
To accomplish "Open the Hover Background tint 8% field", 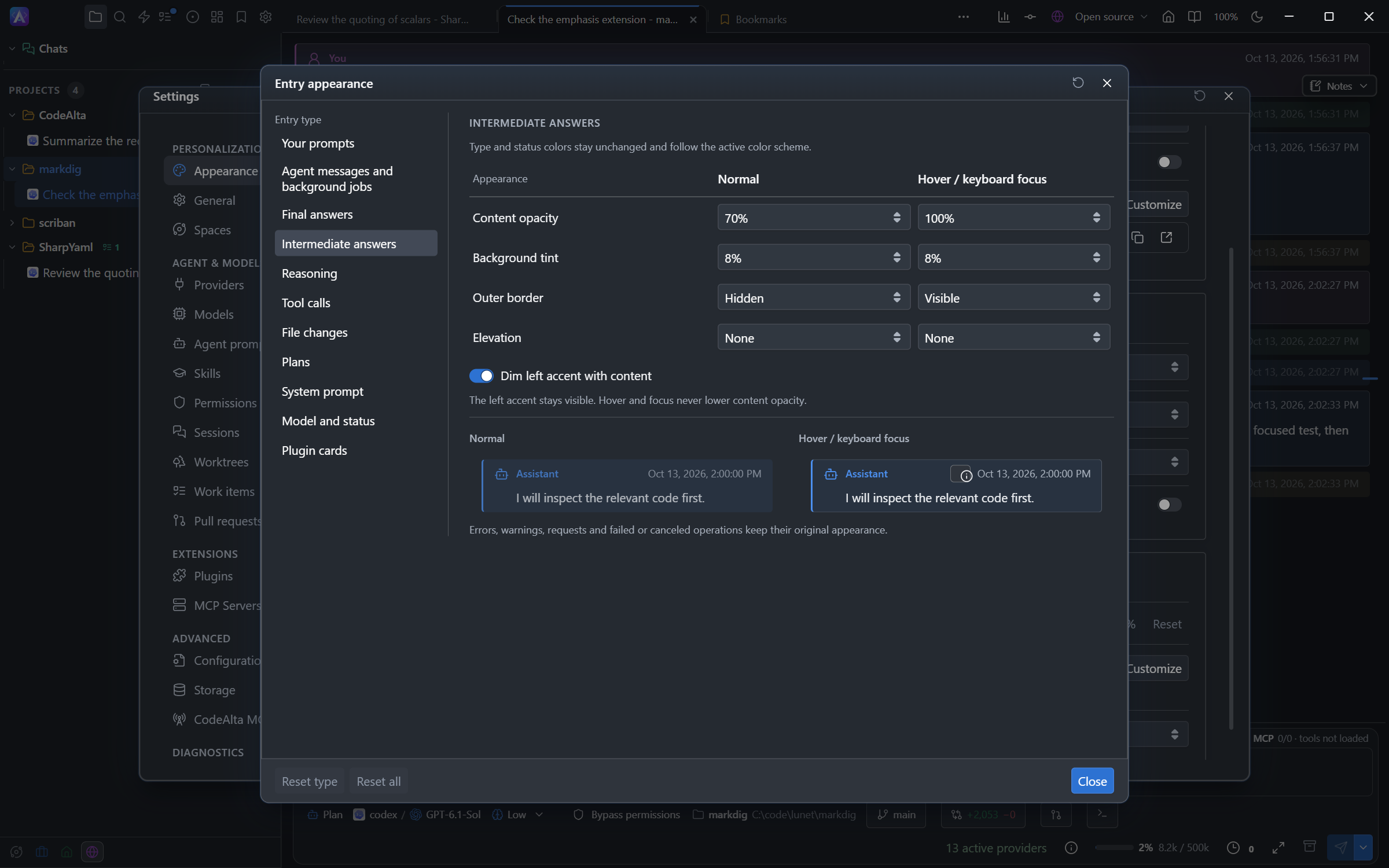I will (x=1013, y=258).
